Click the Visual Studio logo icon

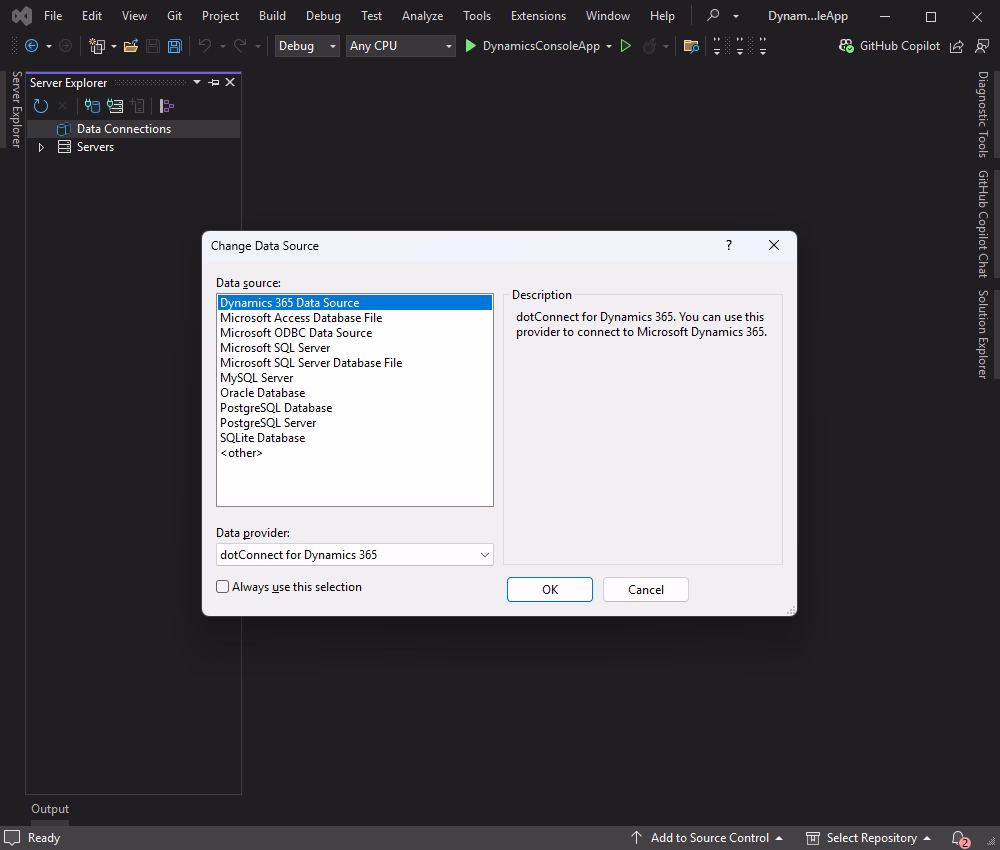tap(22, 16)
